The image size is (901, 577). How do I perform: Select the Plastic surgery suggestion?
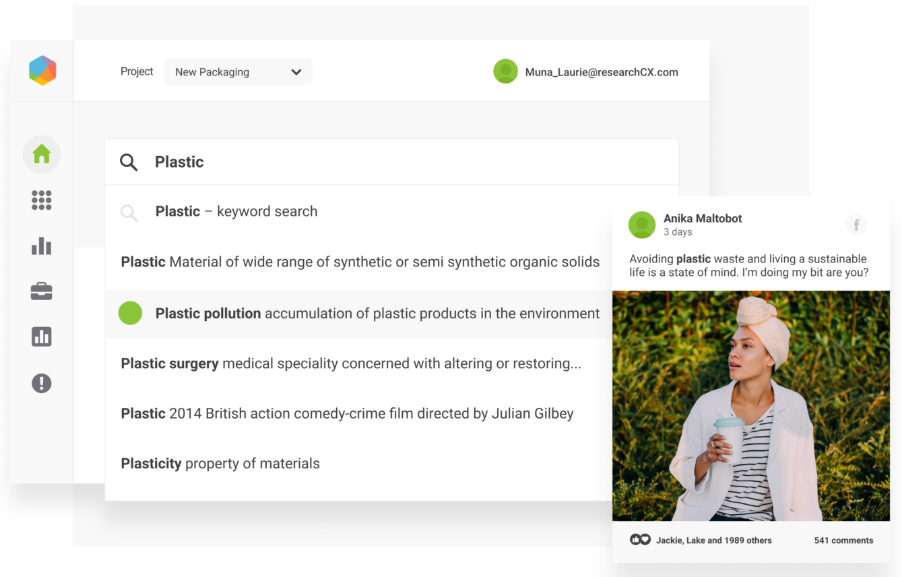(x=350, y=363)
